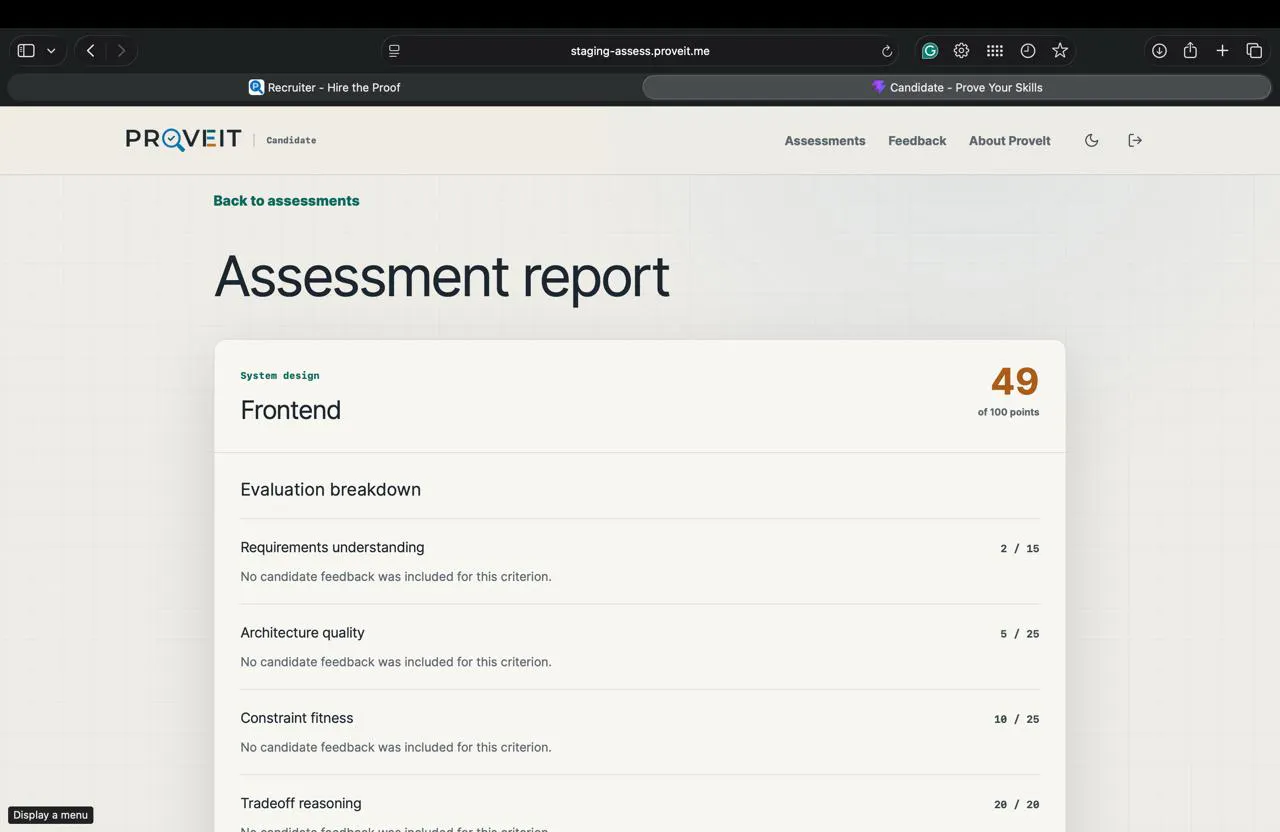
Task: Click the ProveIt logo
Action: click(x=183, y=139)
